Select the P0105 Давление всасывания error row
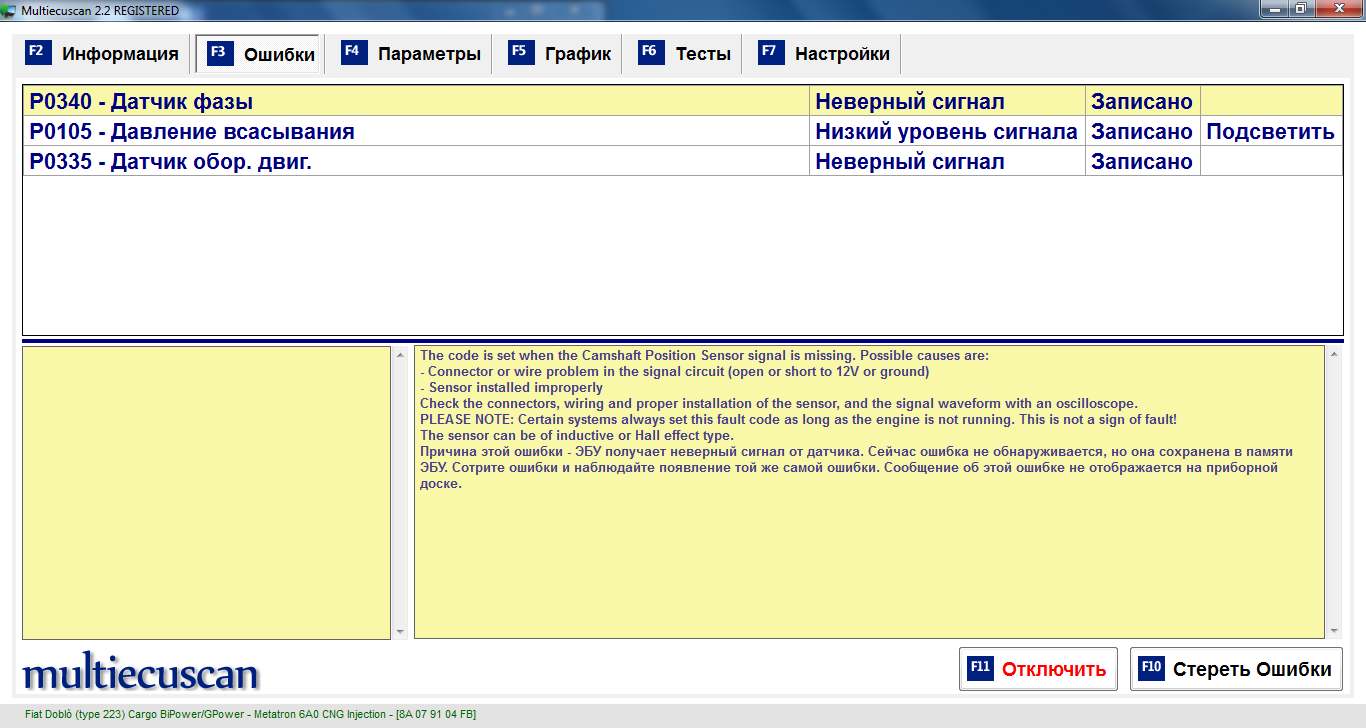The width and height of the screenshot is (1366, 728). [400, 131]
